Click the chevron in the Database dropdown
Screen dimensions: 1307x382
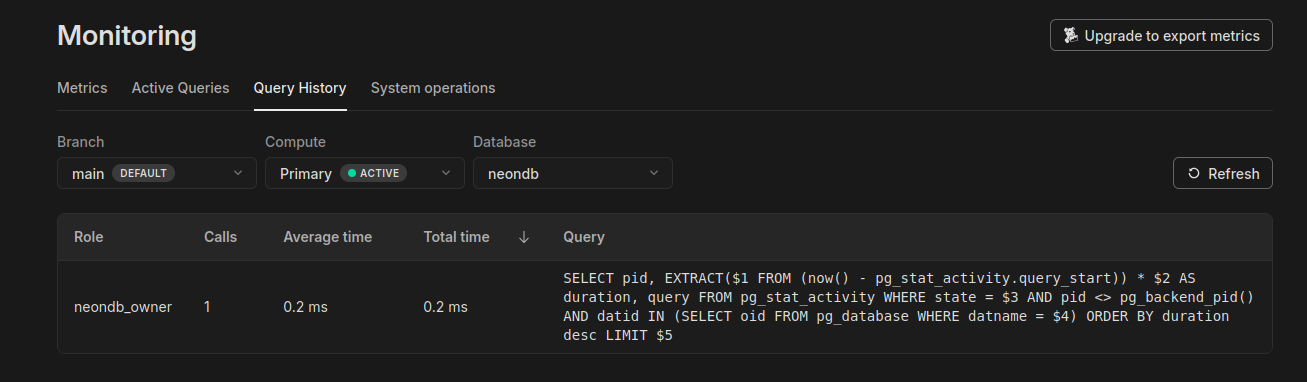(x=654, y=173)
